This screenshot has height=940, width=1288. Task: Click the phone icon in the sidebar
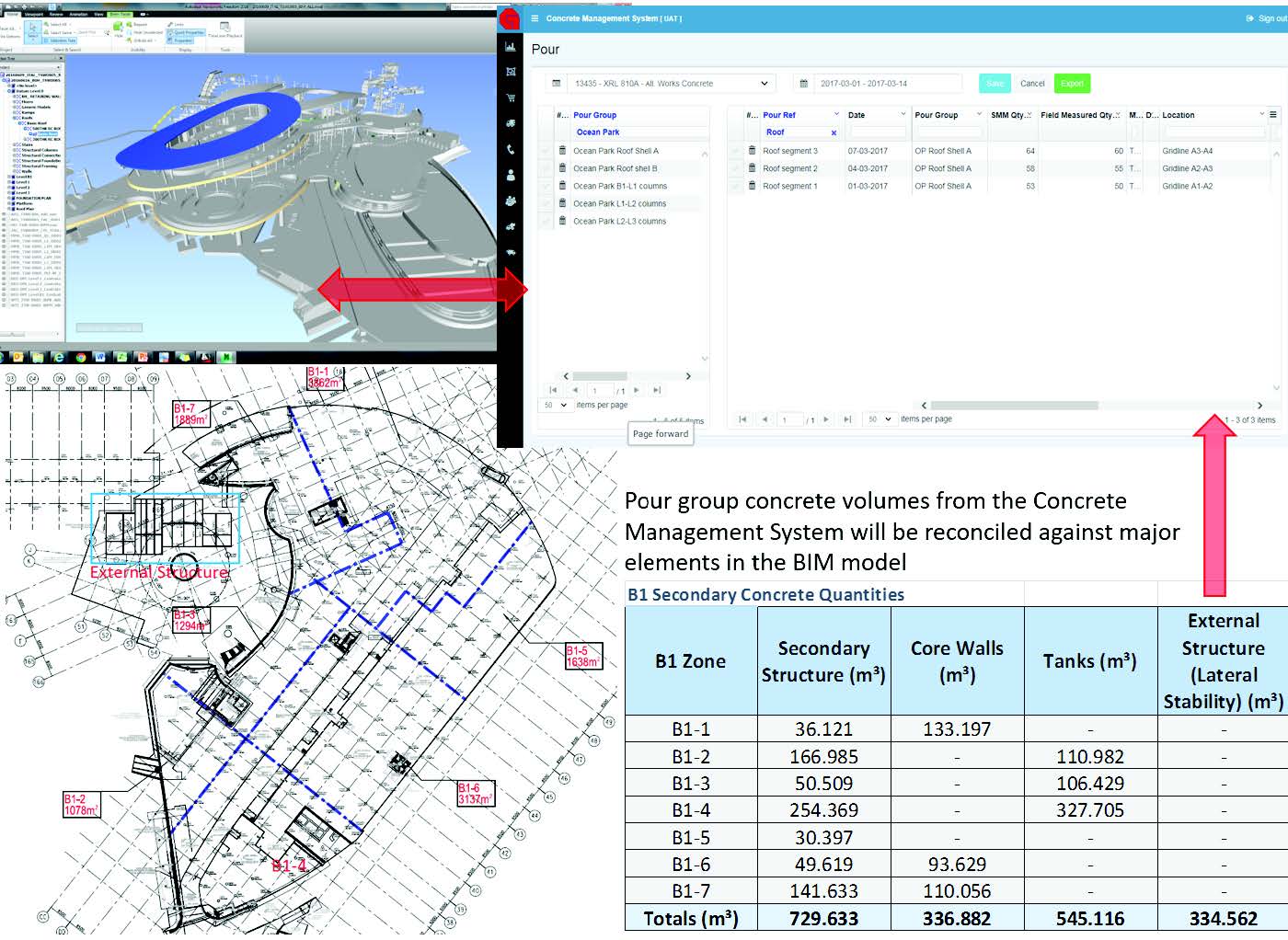pos(511,149)
